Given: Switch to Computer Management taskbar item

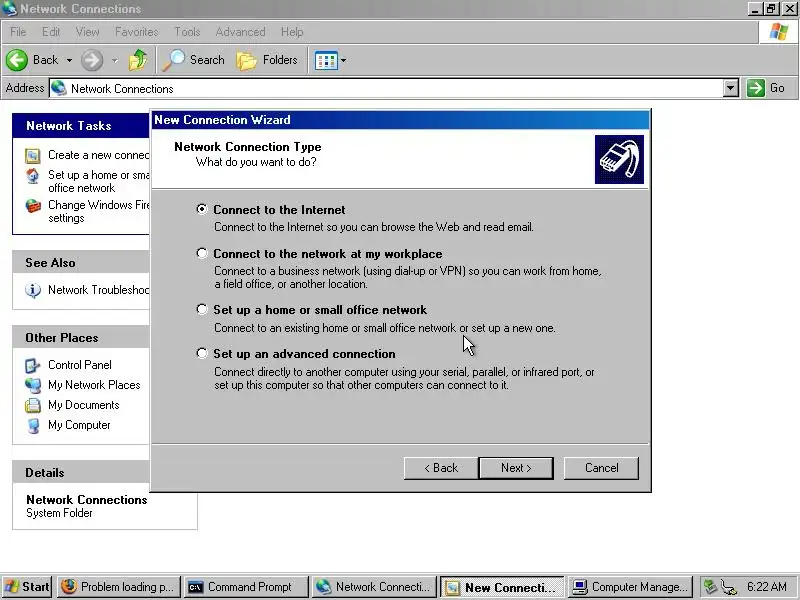Looking at the screenshot, I should click(x=630, y=587).
